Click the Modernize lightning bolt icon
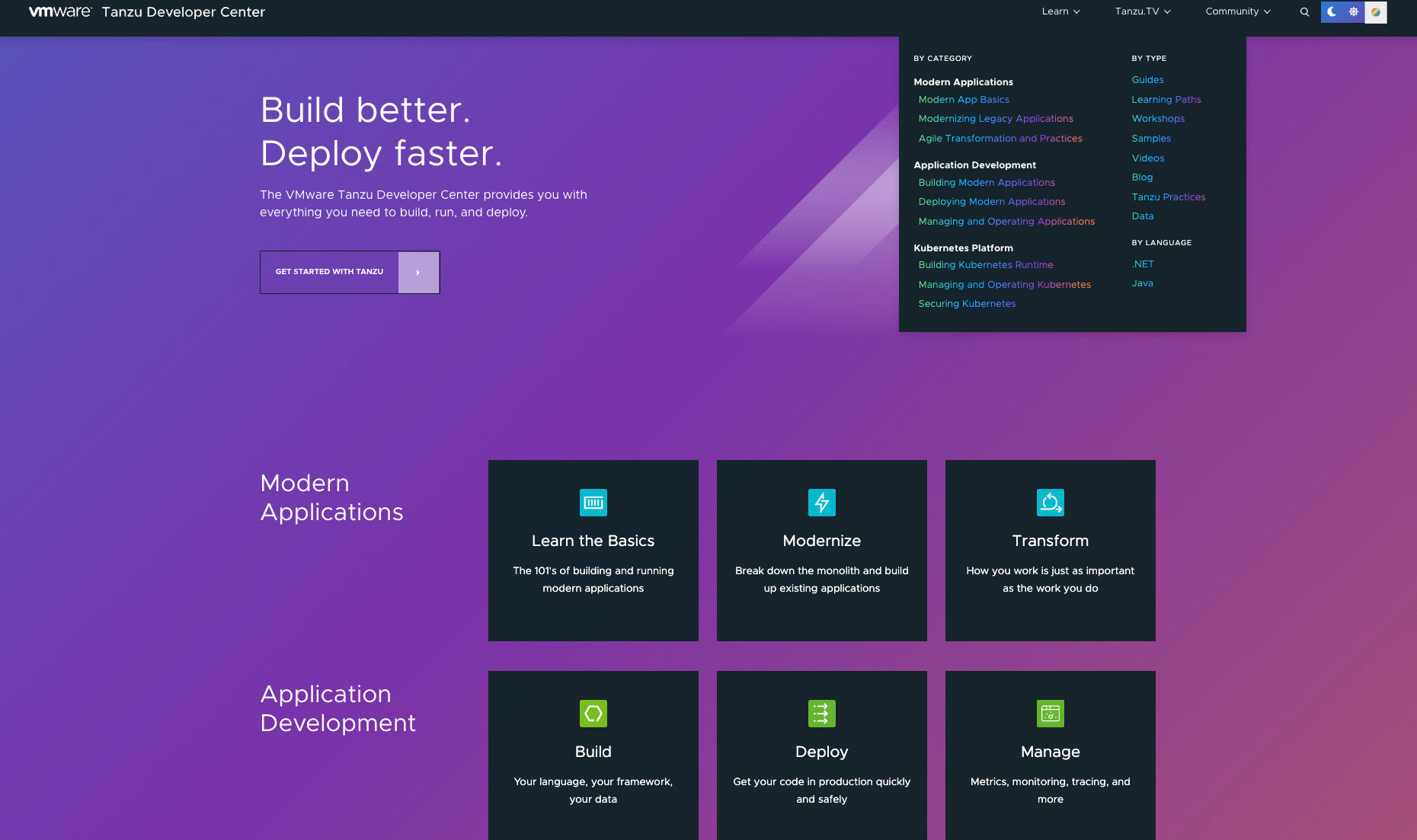Screen dimensions: 1417x840 [822, 503]
